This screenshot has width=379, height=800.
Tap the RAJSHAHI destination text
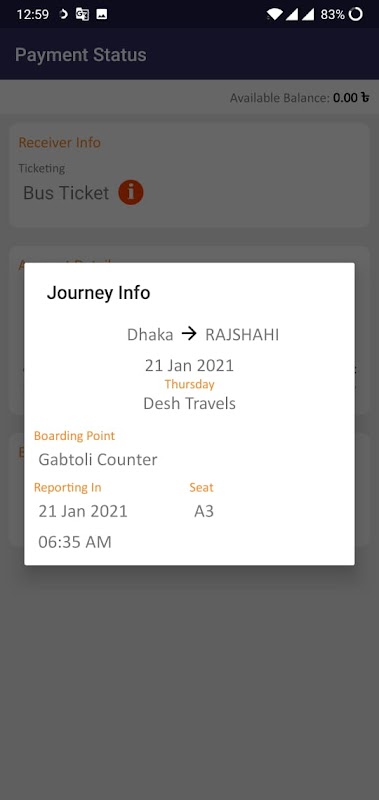[x=242, y=335]
